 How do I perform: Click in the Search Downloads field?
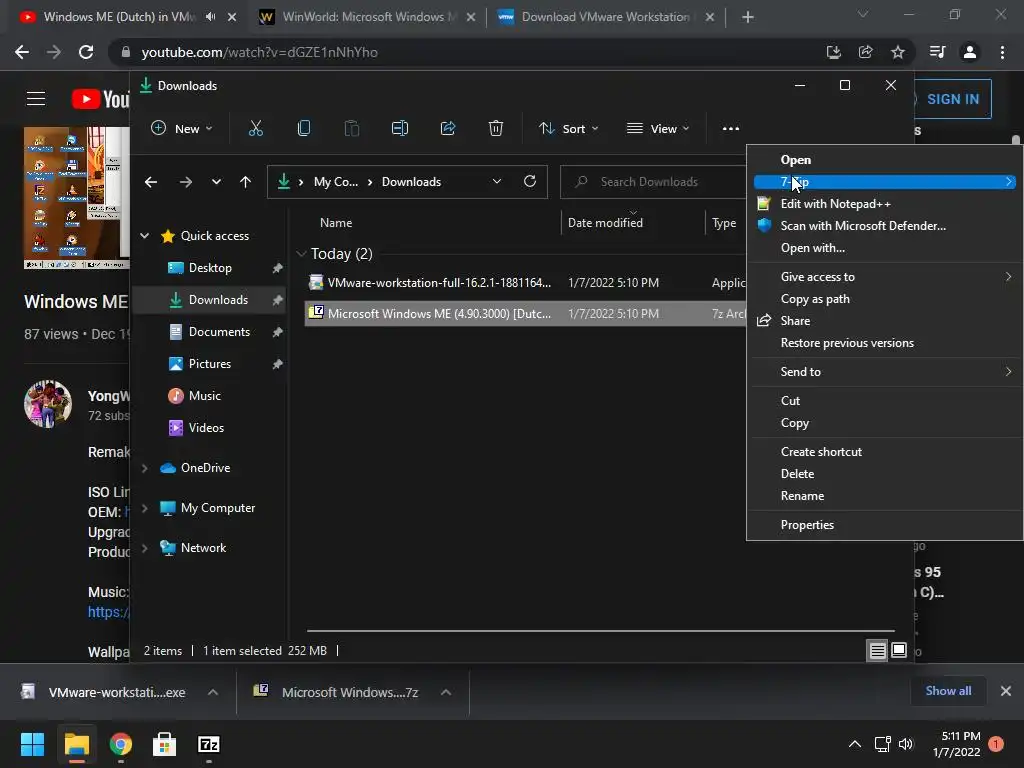pos(653,182)
